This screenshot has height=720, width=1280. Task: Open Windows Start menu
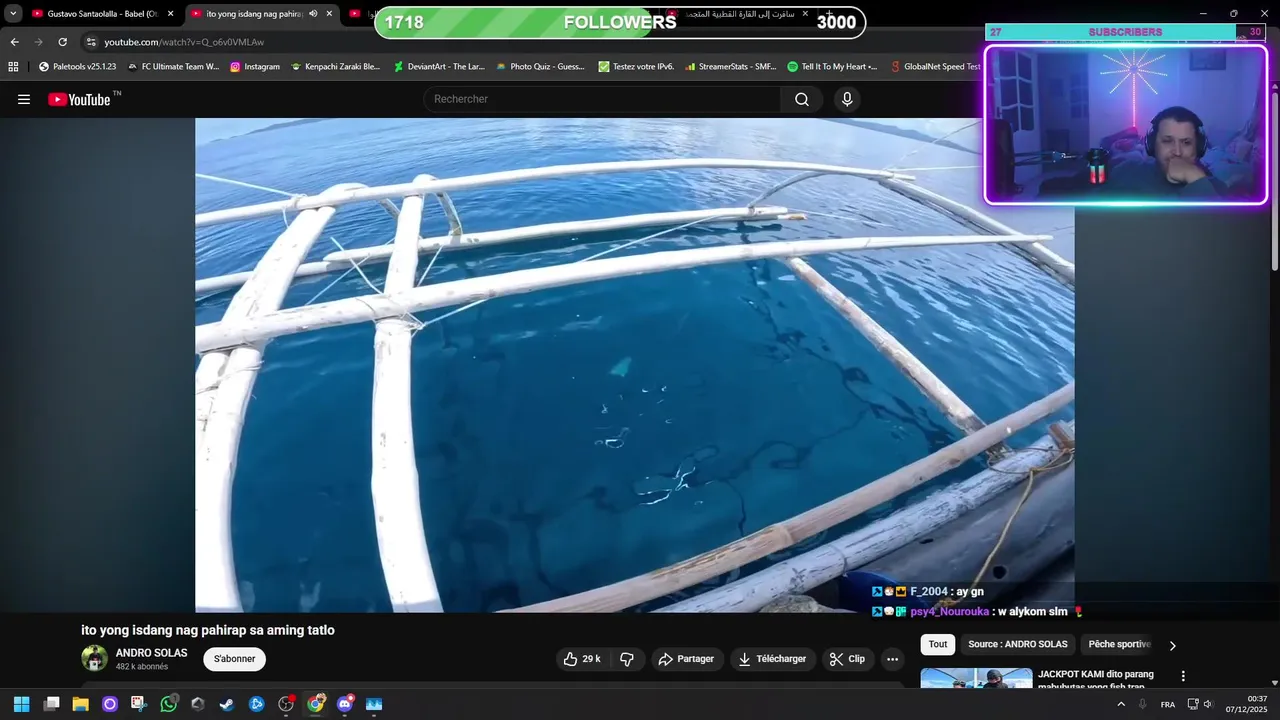coord(21,704)
